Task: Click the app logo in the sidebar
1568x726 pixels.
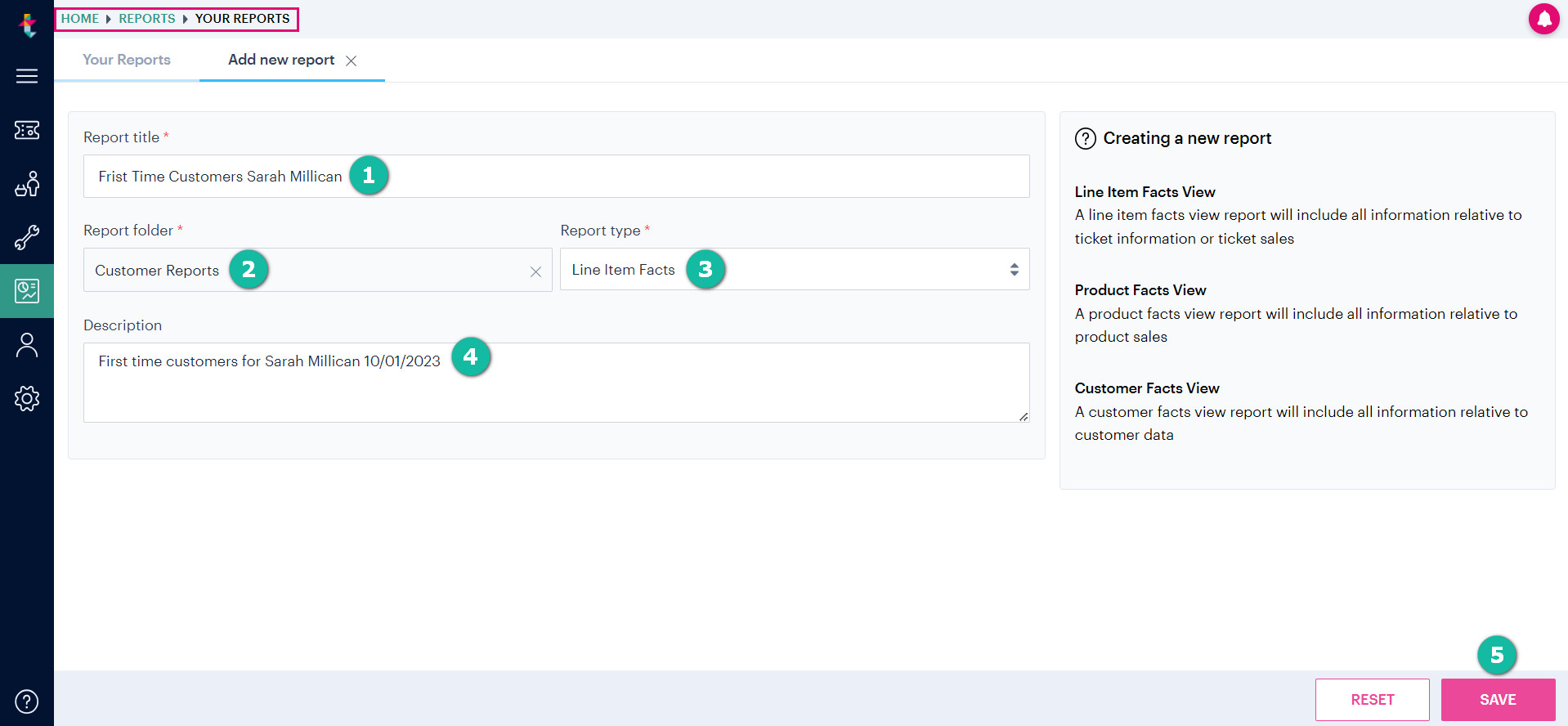Action: 28,25
